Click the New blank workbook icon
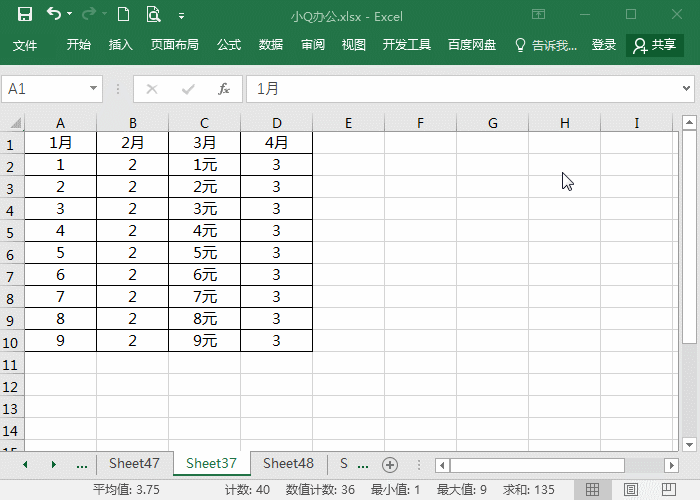This screenshot has height=500, width=700. tap(123, 15)
